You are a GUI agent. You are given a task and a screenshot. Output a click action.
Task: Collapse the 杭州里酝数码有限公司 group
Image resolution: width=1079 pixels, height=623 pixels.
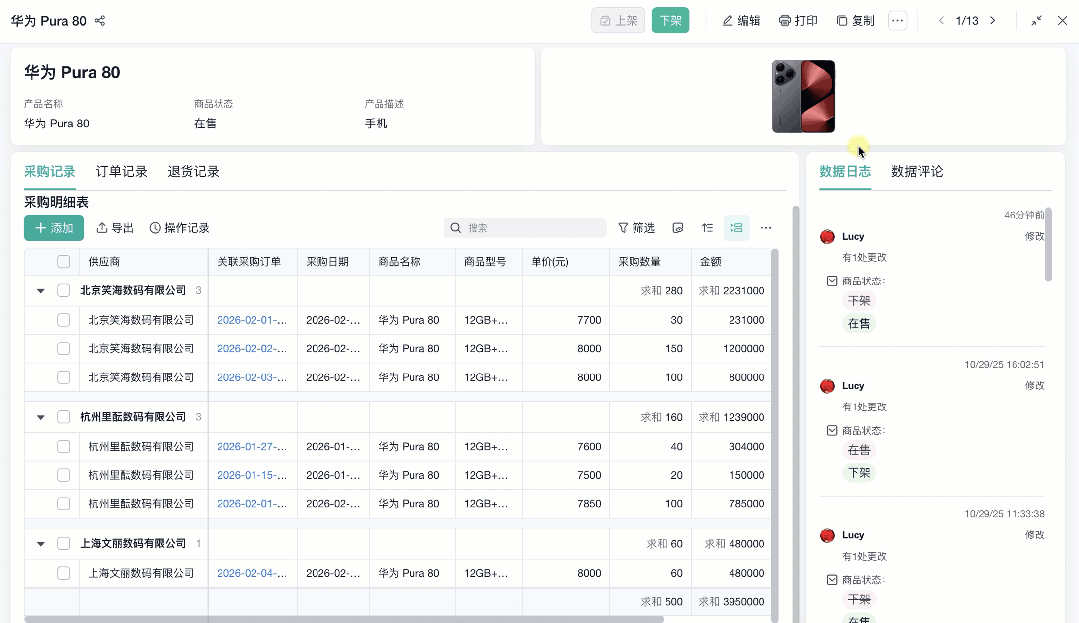[x=41, y=418]
